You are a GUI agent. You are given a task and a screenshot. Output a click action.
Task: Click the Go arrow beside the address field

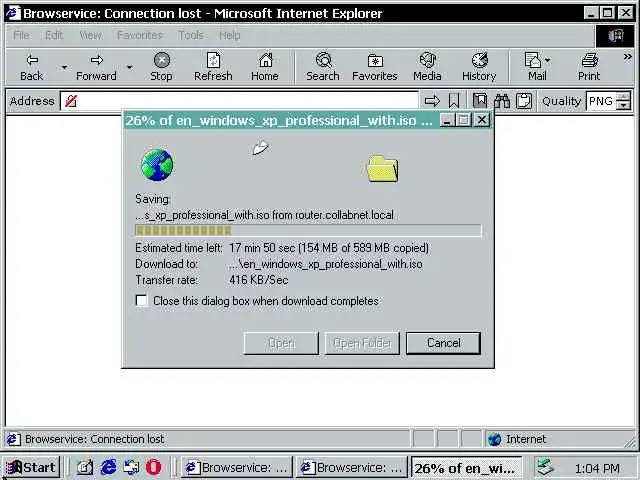432,101
